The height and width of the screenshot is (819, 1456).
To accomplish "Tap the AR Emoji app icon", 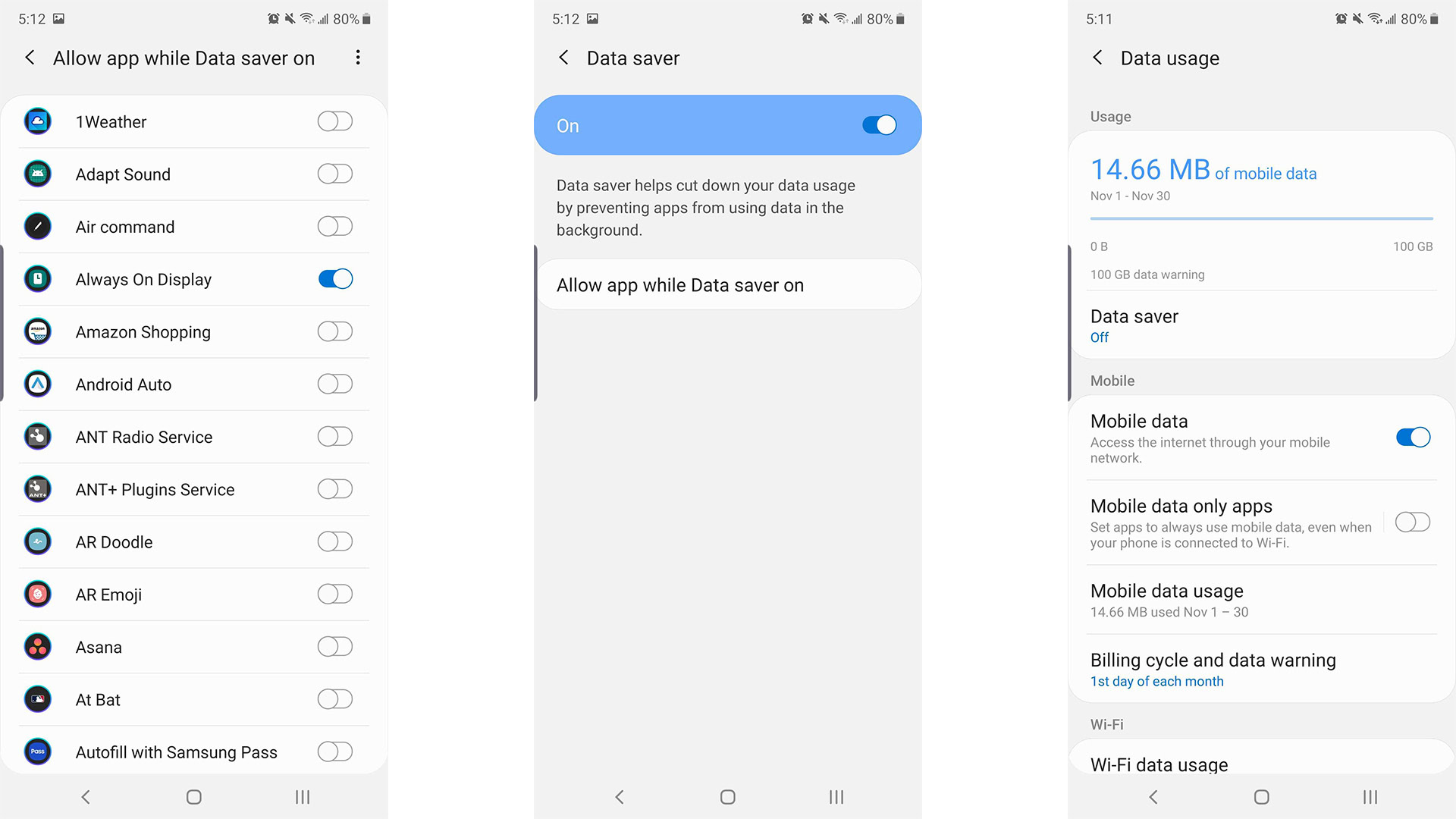I will (x=38, y=594).
